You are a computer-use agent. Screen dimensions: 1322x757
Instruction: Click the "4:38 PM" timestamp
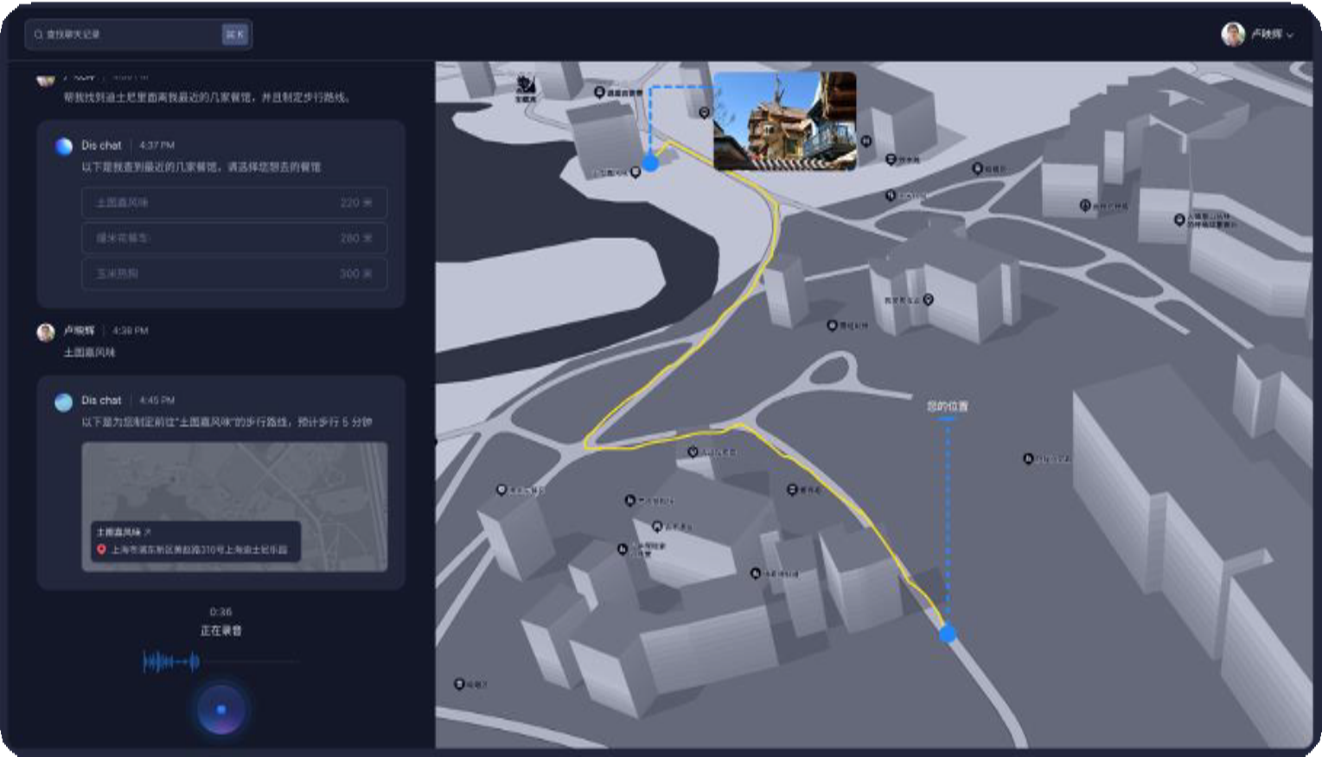tap(130, 330)
